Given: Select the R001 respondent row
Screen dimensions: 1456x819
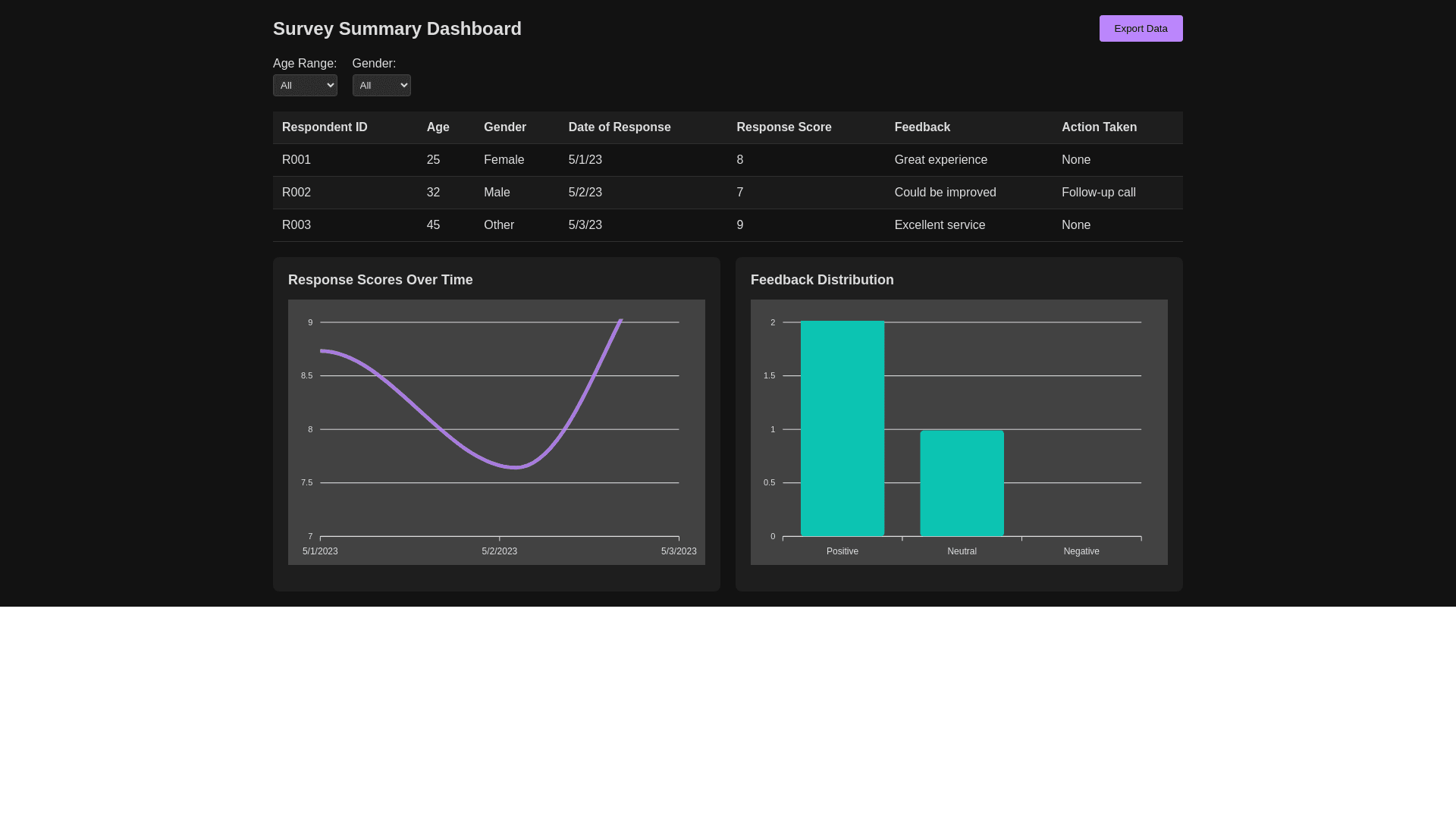Looking at the screenshot, I should point(297,160).
